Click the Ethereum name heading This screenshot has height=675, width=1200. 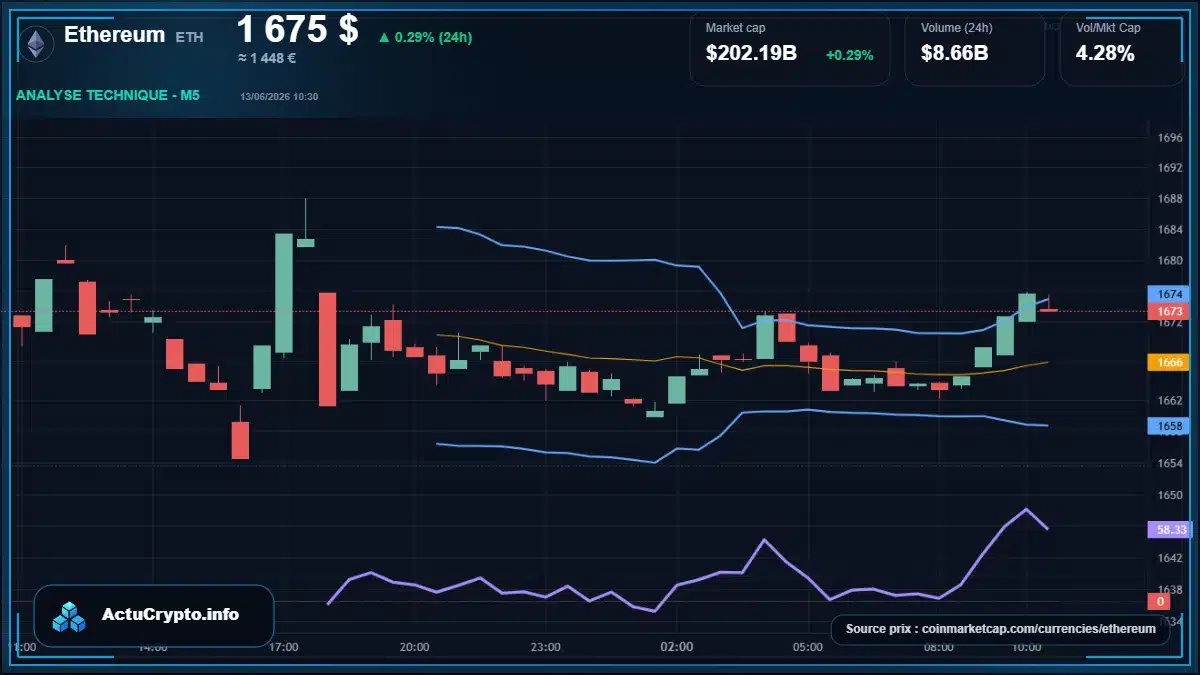tap(115, 35)
